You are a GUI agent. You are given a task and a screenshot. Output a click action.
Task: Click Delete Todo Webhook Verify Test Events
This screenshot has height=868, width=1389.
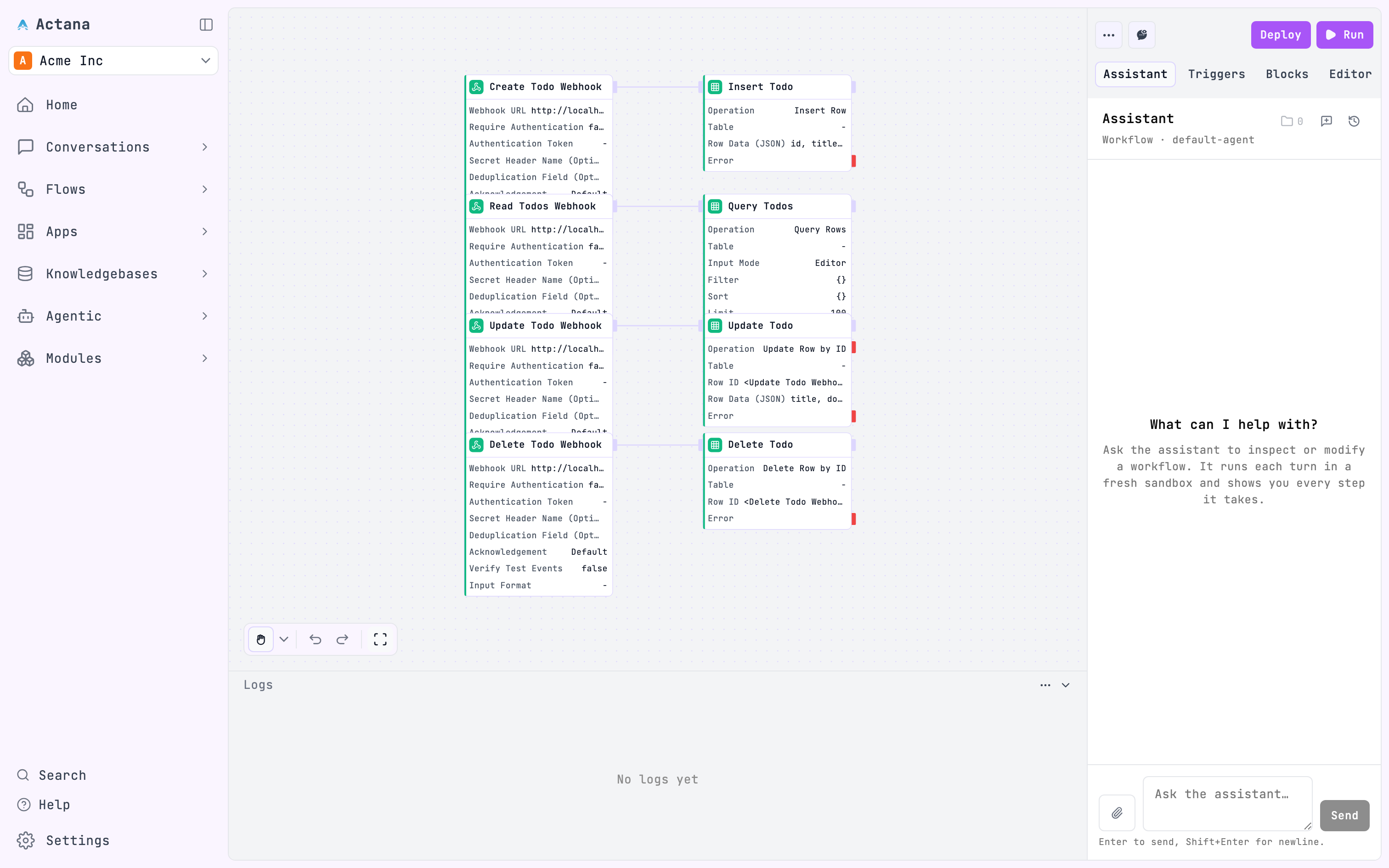pyautogui.click(x=538, y=569)
